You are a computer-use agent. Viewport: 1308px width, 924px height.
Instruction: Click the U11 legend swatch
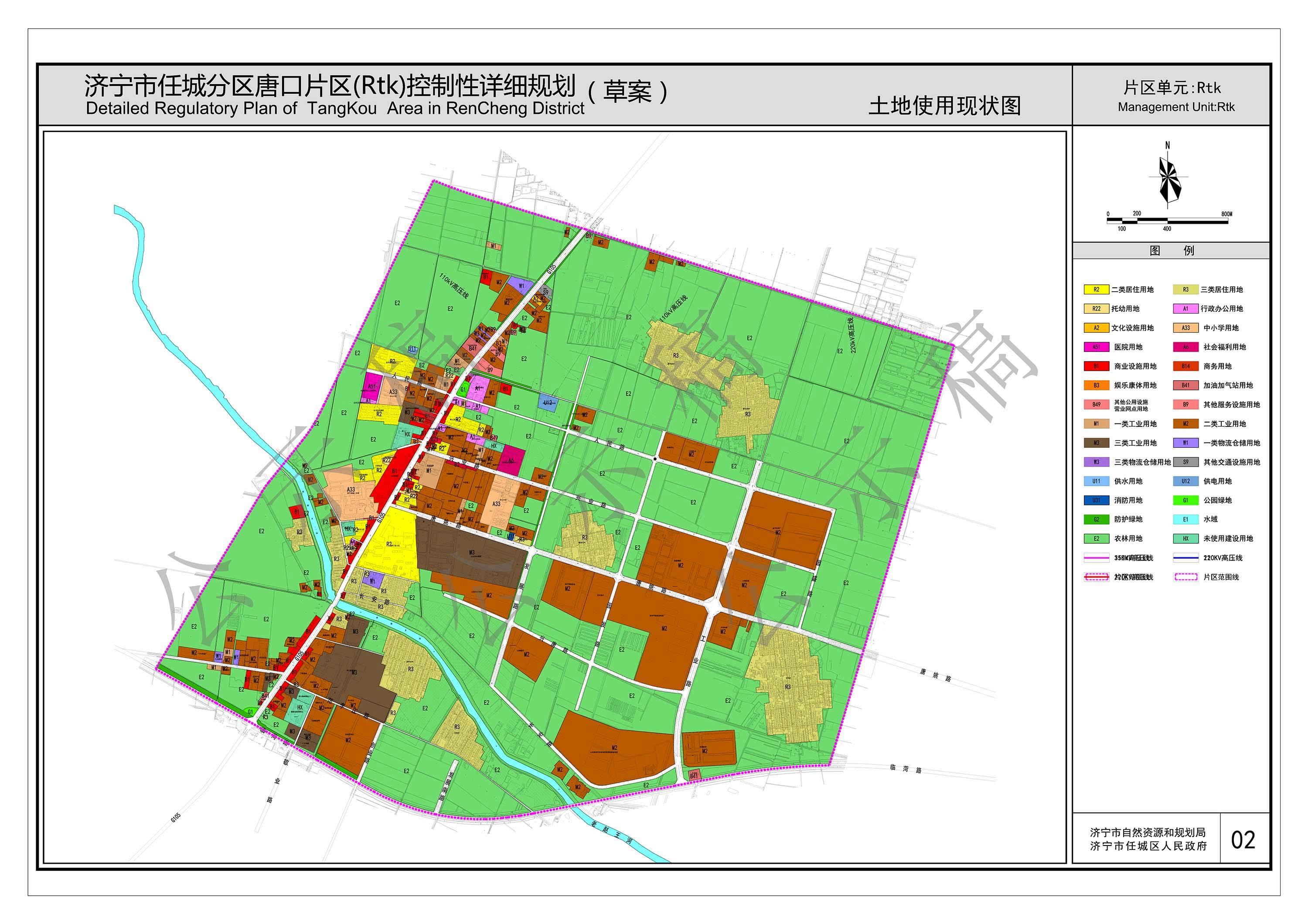(1096, 481)
